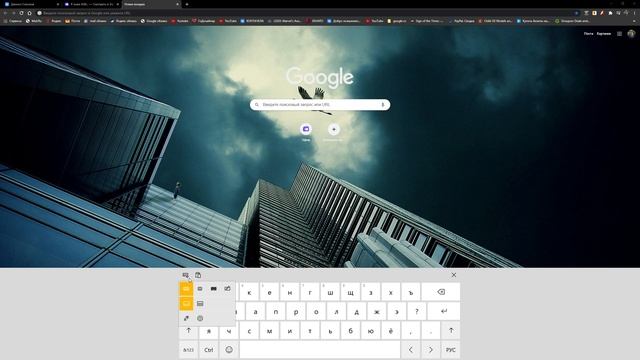
Task: Click the Google logo
Action: pos(320,78)
